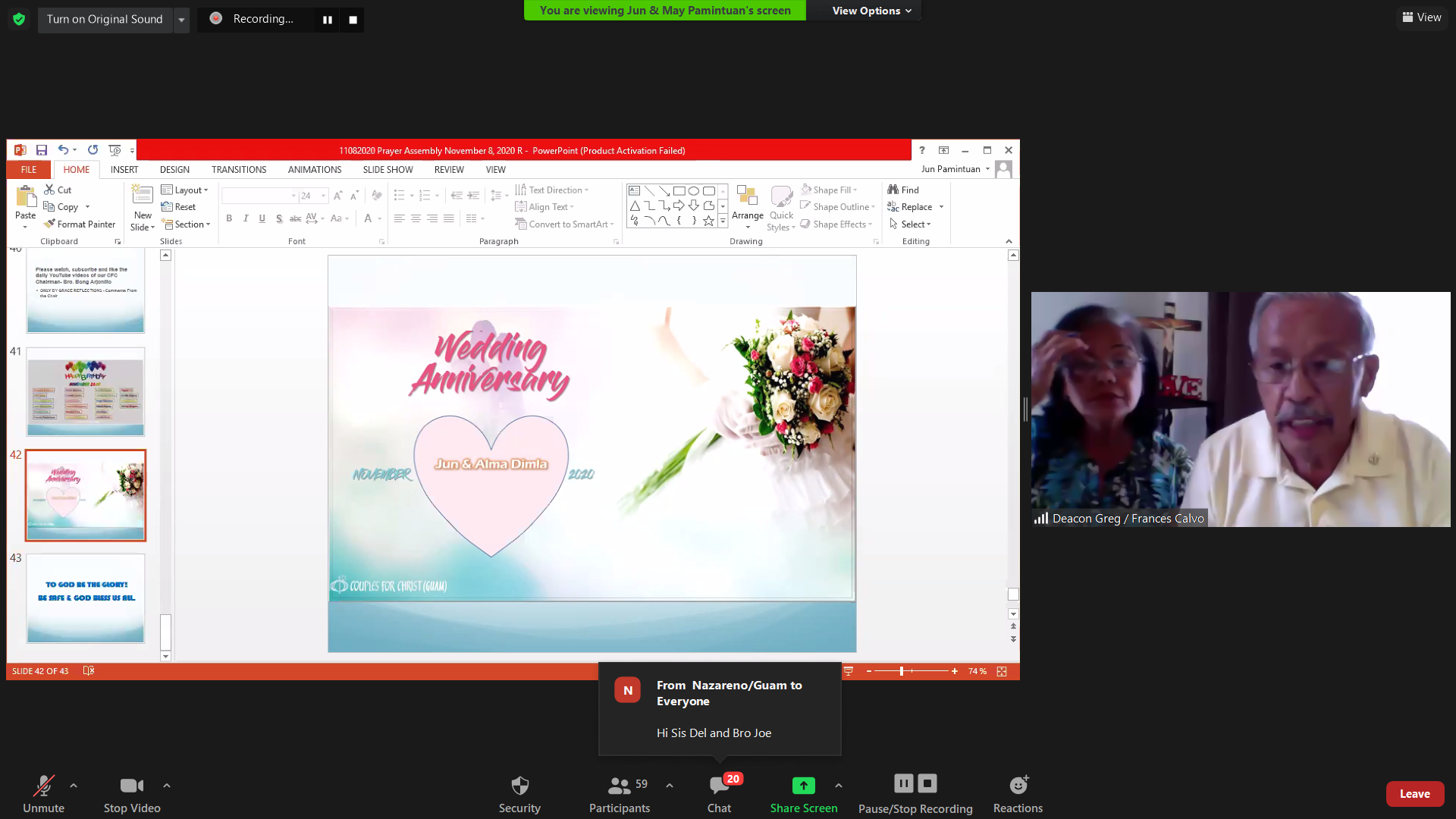Expand Zoom View Options menu
The image size is (1456, 819).
coord(871,11)
